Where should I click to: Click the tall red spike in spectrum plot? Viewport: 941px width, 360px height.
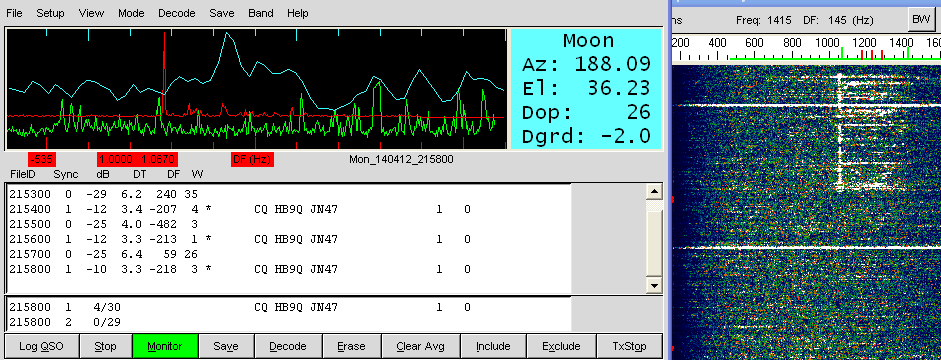pyautogui.click(x=164, y=72)
